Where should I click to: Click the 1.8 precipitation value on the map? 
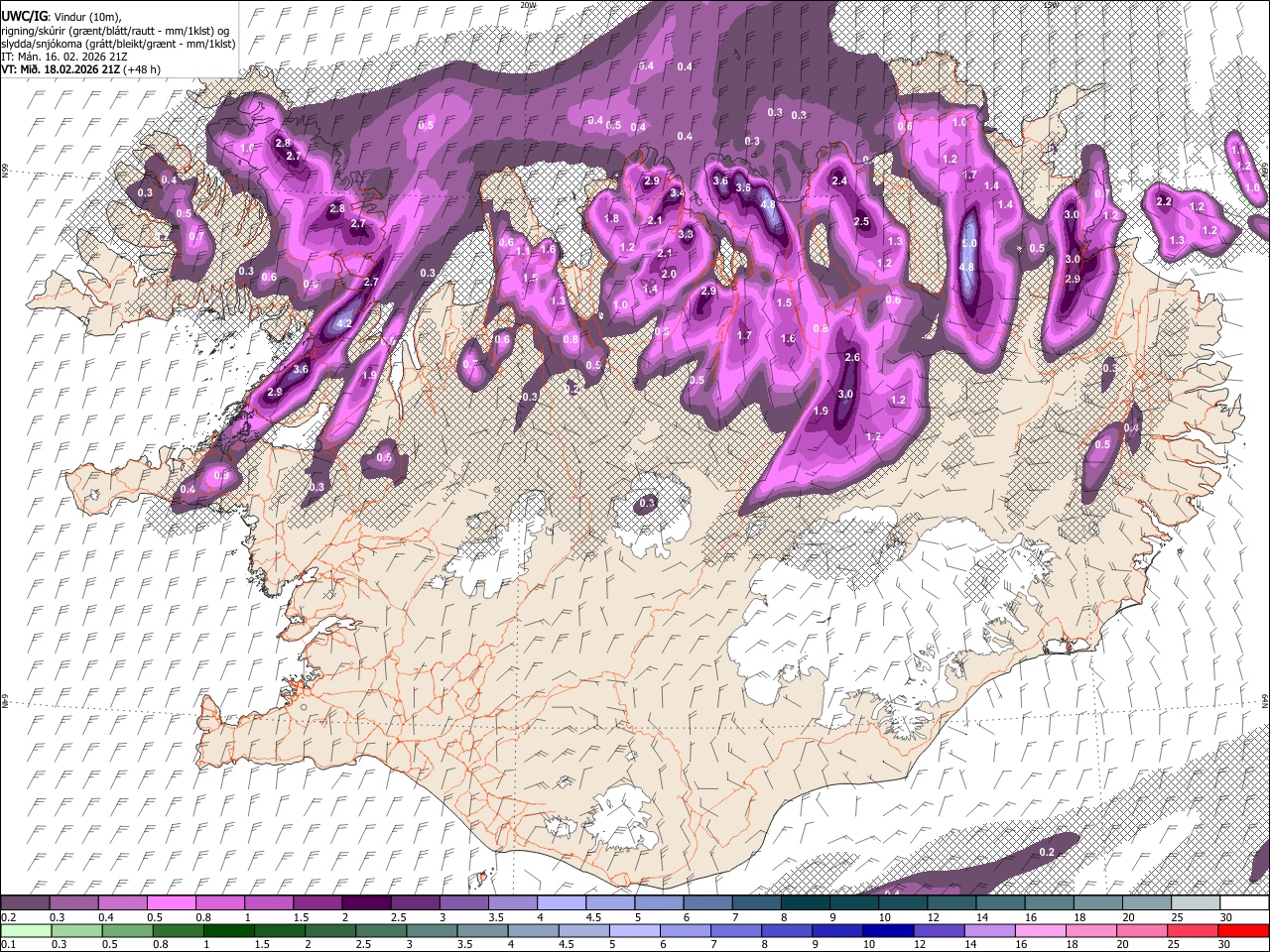click(611, 218)
